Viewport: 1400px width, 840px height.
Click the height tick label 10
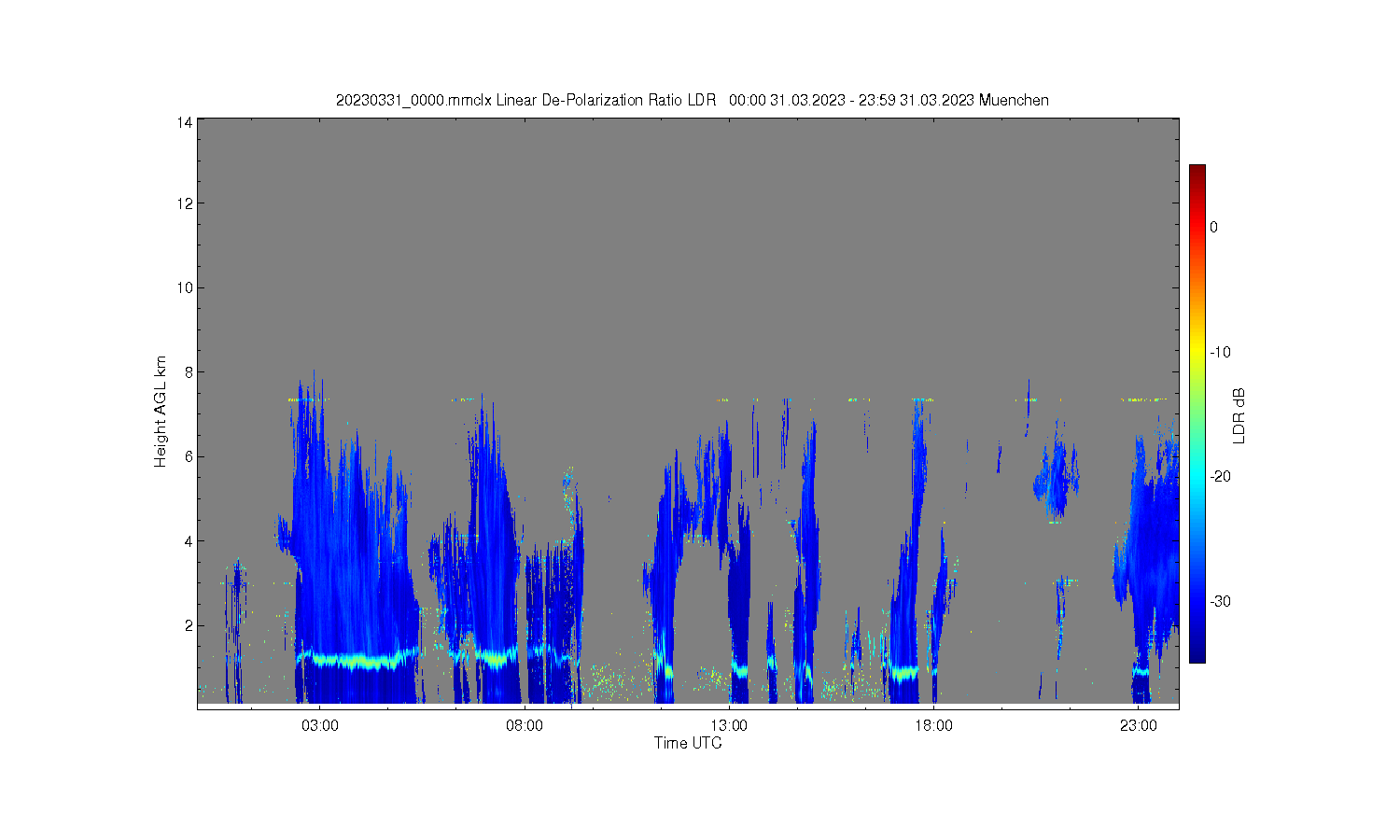point(185,287)
